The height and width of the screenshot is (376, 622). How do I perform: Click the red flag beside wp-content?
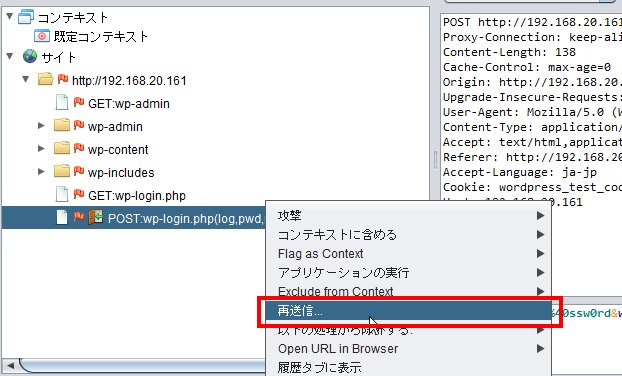coord(79,148)
